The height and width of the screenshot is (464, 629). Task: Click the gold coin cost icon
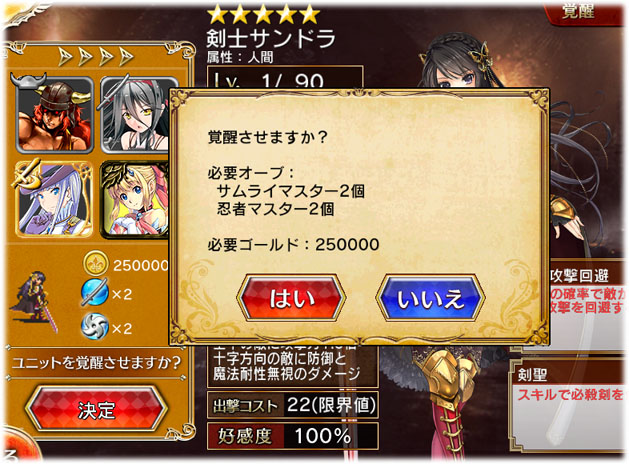[96, 264]
